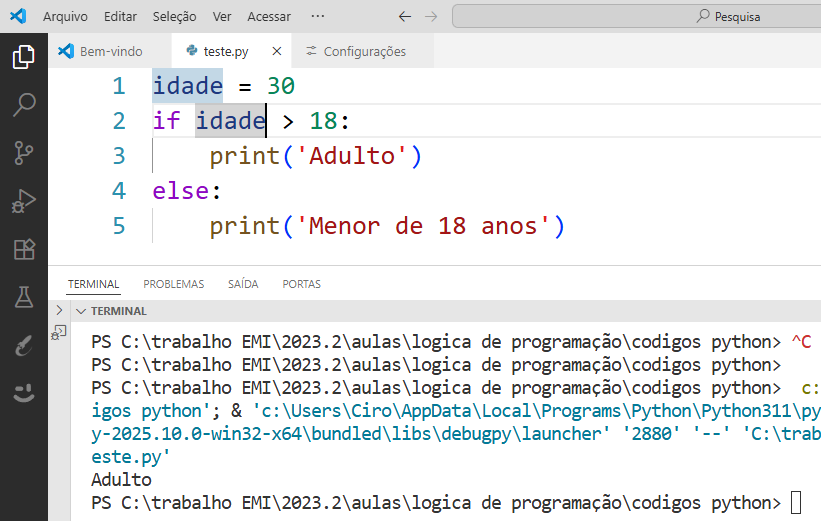
Task: Close the teste.py editor tab
Action: [277, 51]
